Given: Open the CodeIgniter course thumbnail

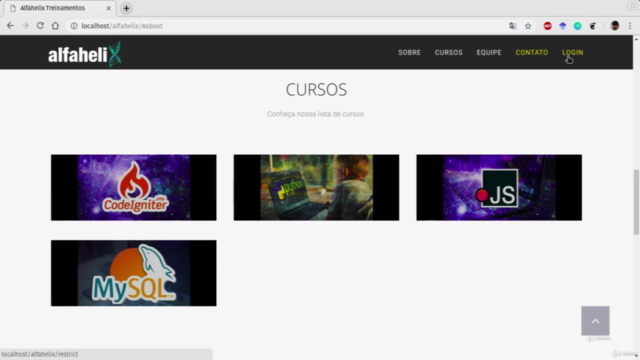Looking at the screenshot, I should 134,187.
